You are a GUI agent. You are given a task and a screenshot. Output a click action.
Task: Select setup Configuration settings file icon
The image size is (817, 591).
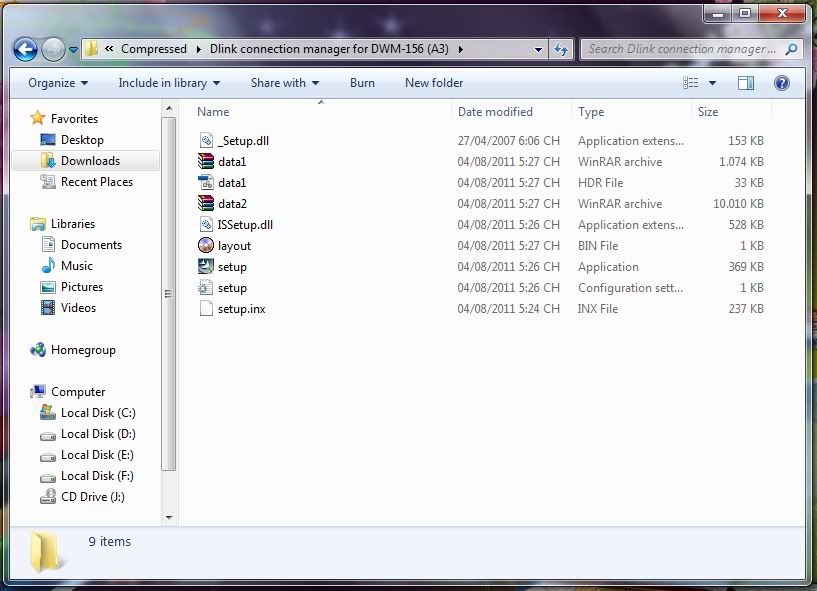[206, 288]
